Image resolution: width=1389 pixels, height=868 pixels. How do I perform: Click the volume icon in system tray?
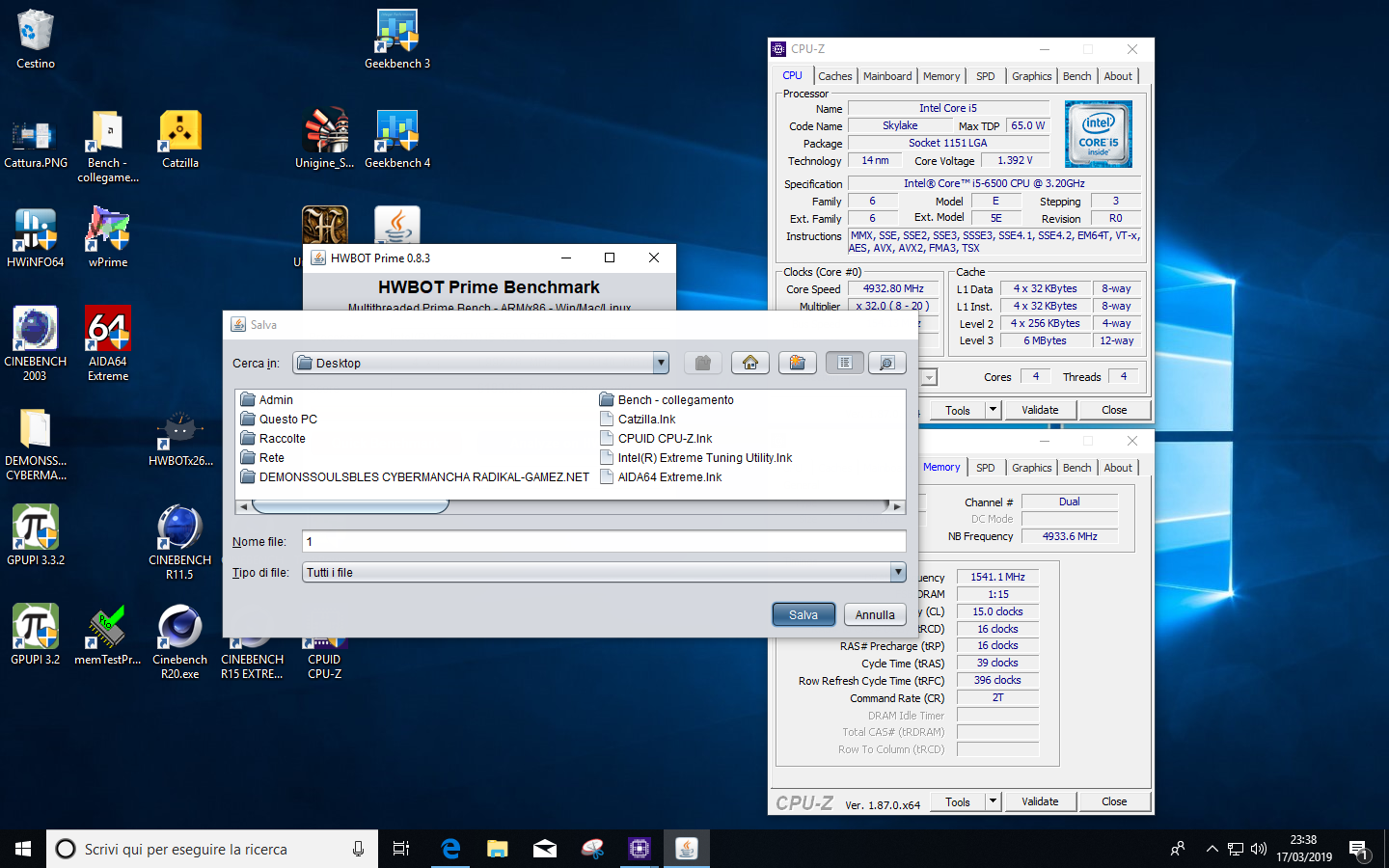[1258, 849]
